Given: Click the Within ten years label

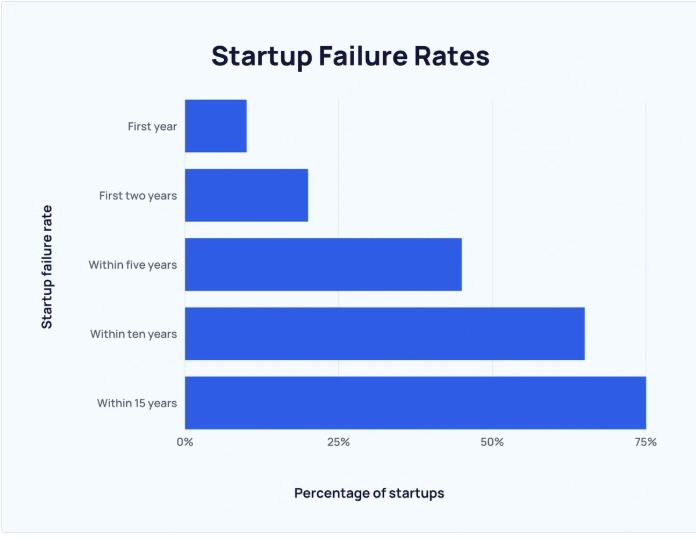Looking at the screenshot, I should pyautogui.click(x=134, y=333).
